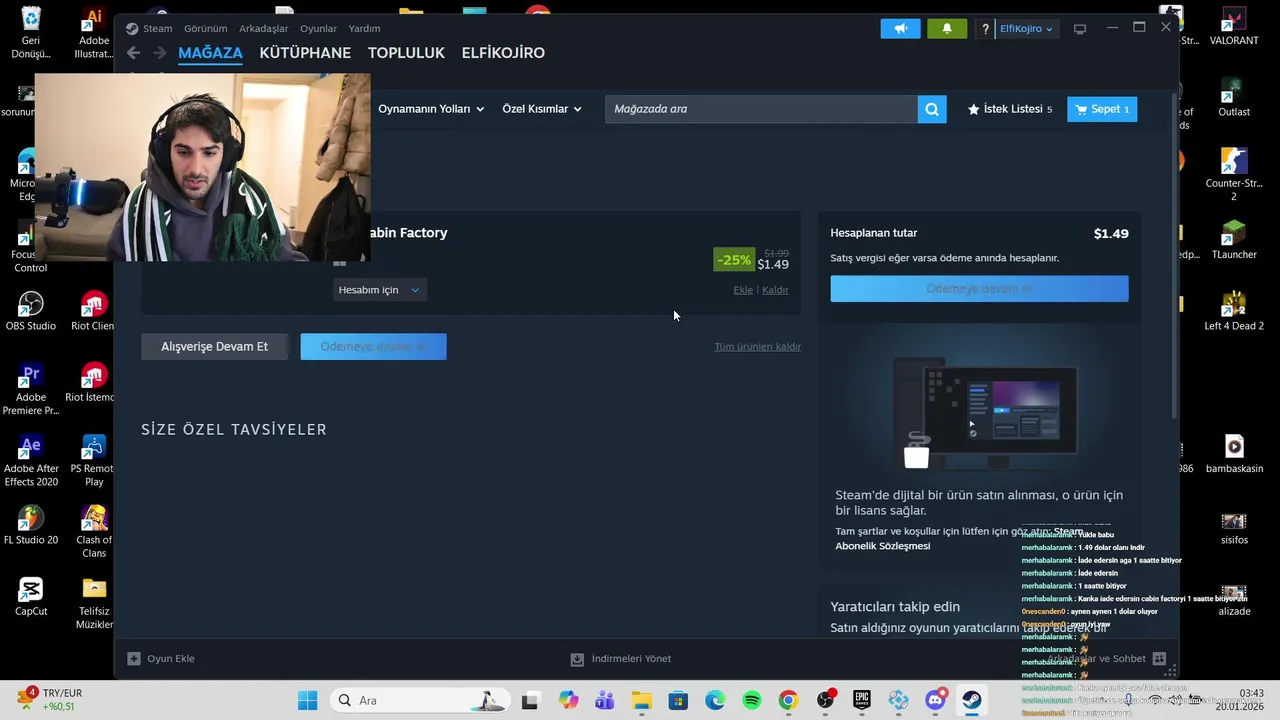Select Telifsiz Müzikler folder
This screenshot has width=1280, height=720.
point(94,603)
